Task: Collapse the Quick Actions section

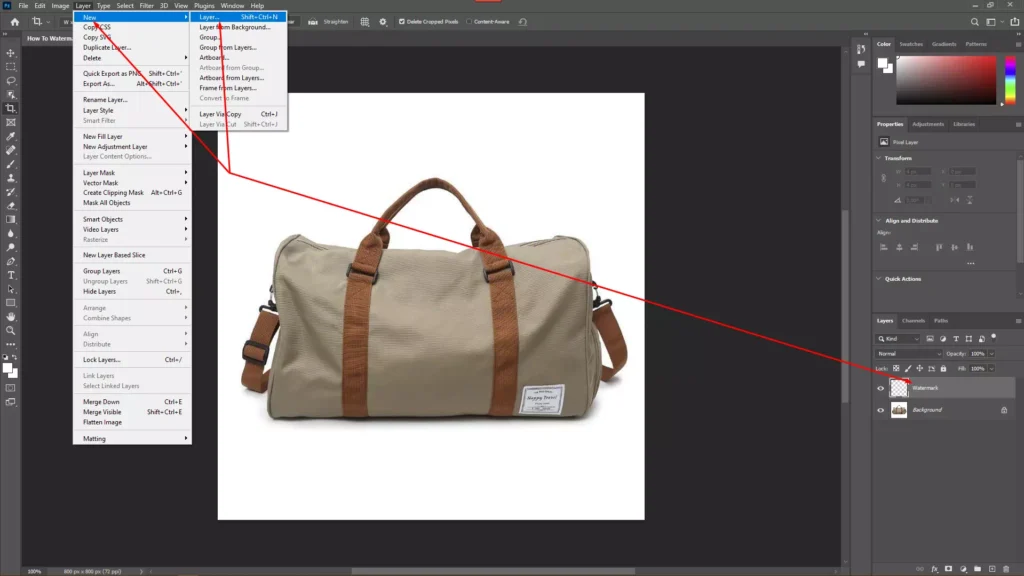Action: pyautogui.click(x=878, y=279)
